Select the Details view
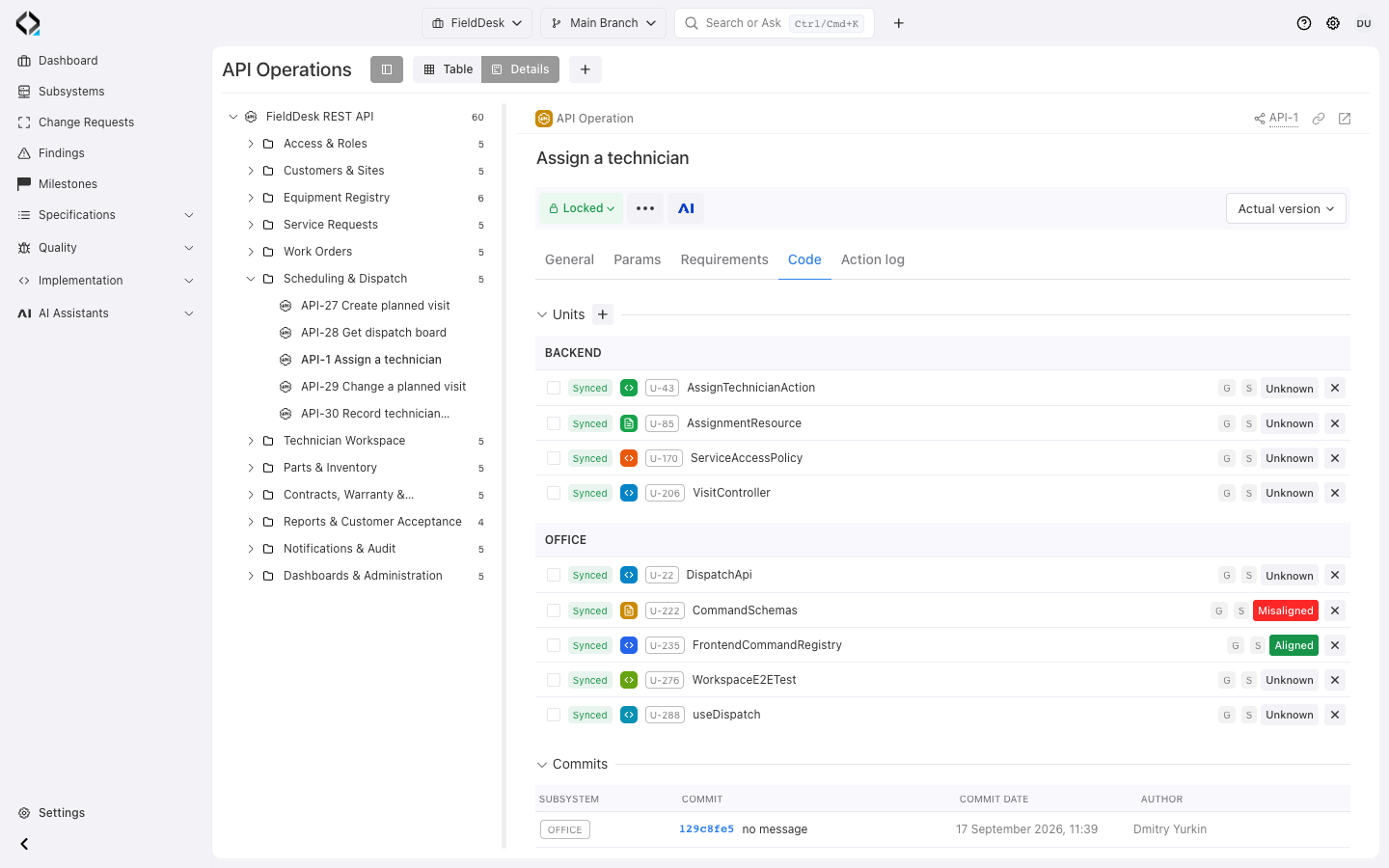Viewport: 1389px width, 868px height. [x=520, y=69]
